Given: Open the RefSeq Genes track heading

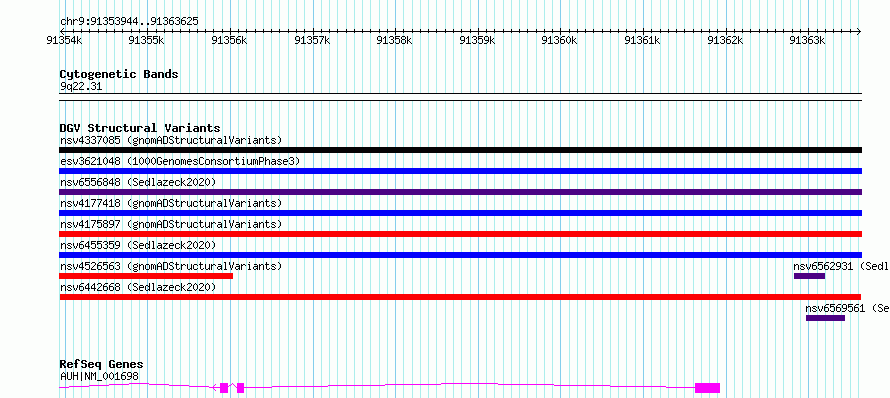Looking at the screenshot, I should click(x=101, y=365).
